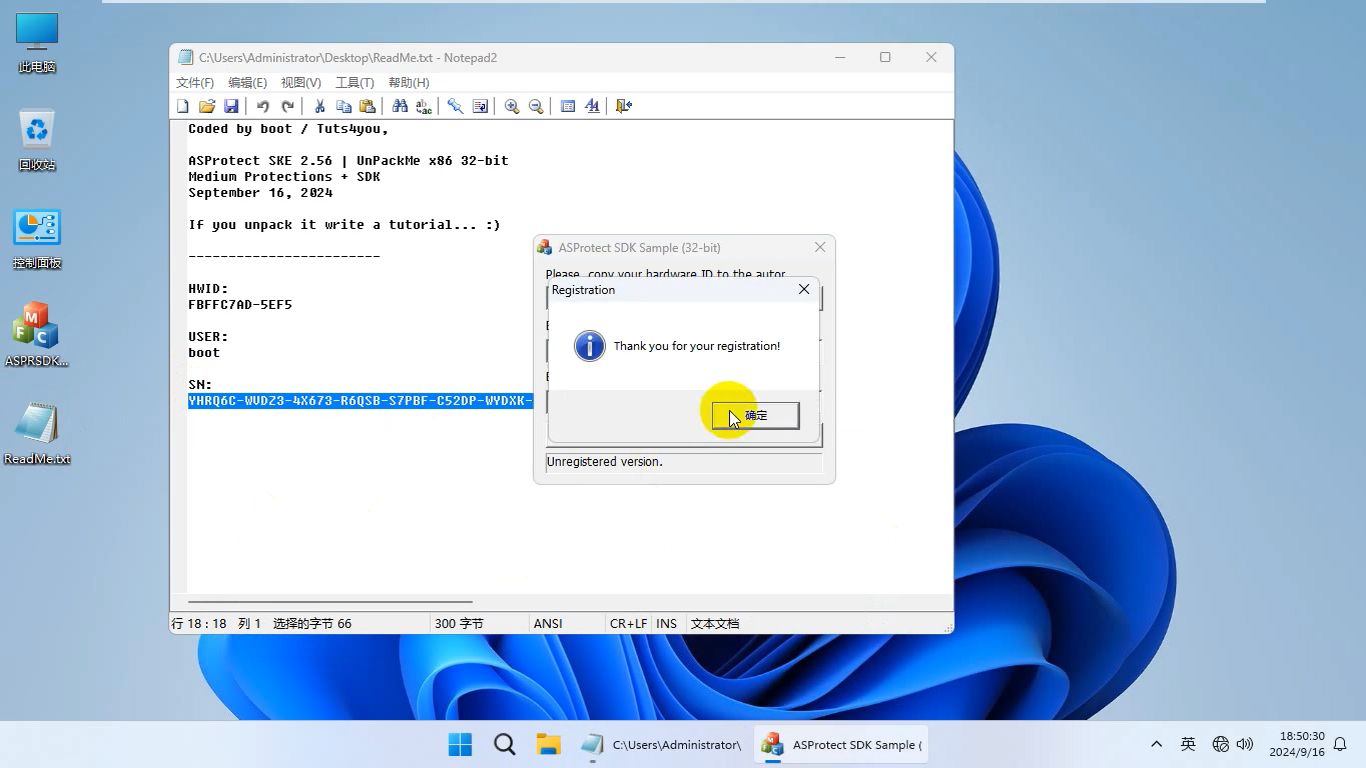This screenshot has height=768, width=1366.
Task: Open ASPRSDK desktop shortcut icon
Action: point(37,335)
